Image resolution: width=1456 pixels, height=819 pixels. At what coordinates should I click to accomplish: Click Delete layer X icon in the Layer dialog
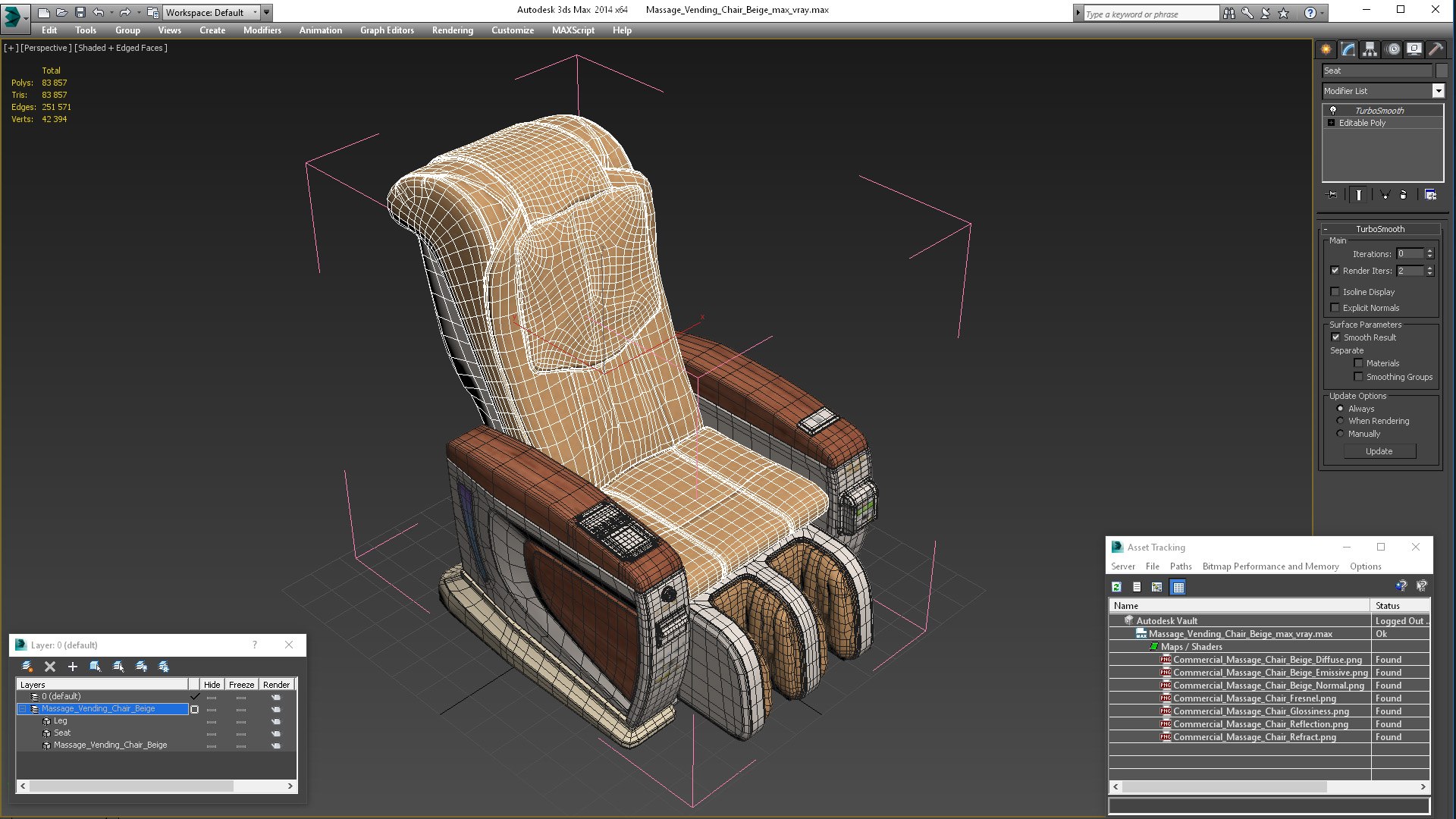(x=50, y=667)
